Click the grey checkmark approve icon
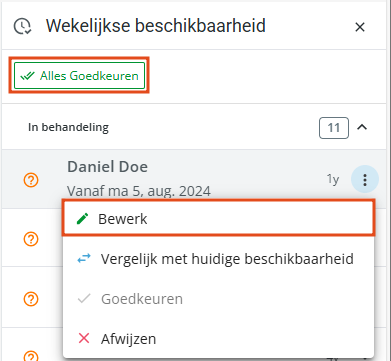Viewport: 391px width, 361px height. click(84, 299)
